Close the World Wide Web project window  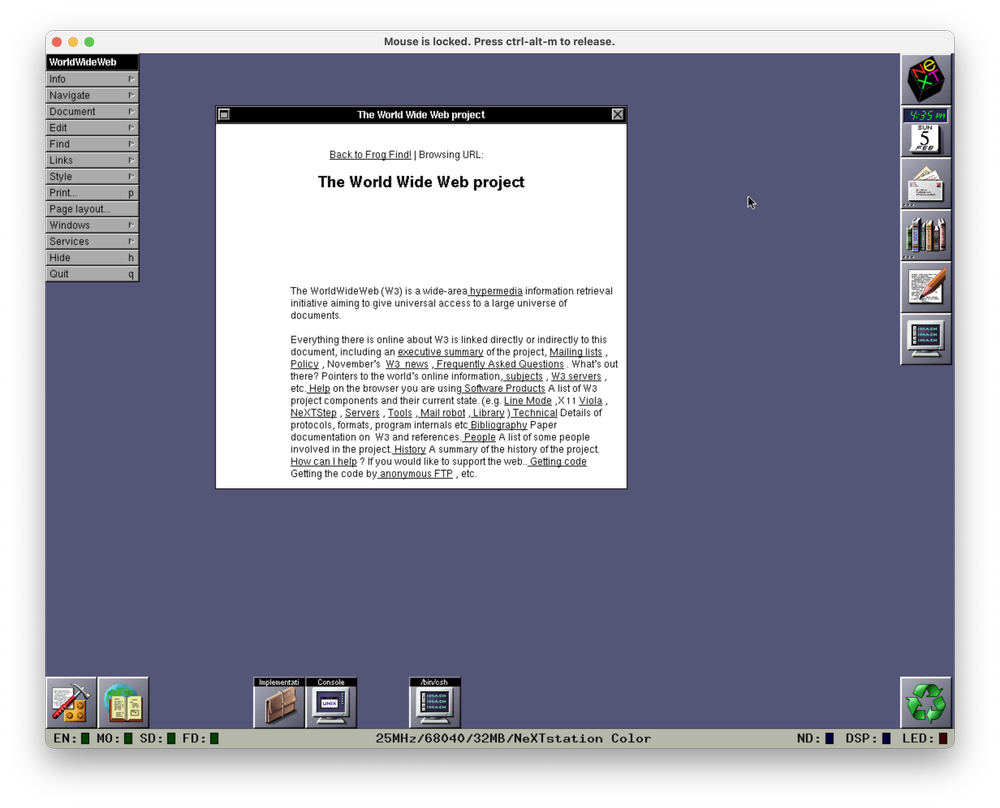pos(617,114)
